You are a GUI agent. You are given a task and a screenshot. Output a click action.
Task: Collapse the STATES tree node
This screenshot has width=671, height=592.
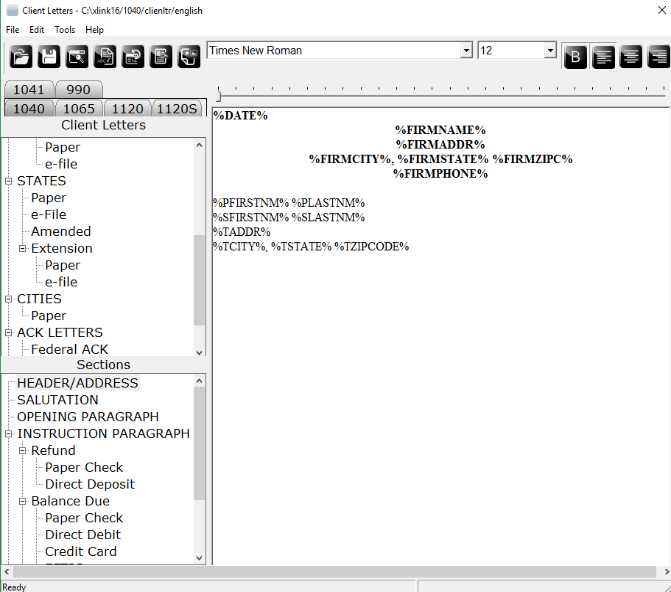(x=9, y=181)
